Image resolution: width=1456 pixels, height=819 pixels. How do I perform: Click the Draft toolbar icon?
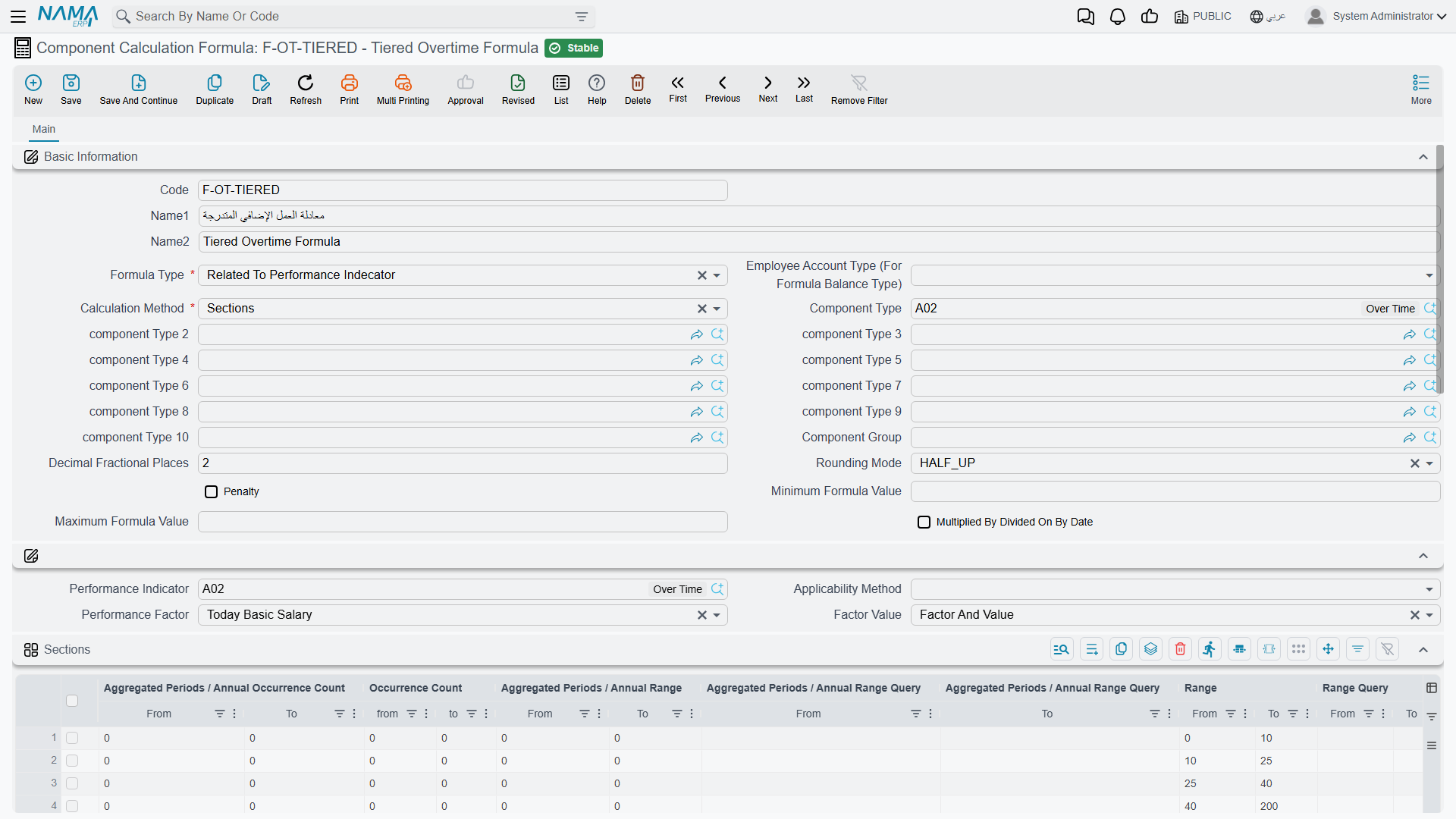[x=262, y=83]
